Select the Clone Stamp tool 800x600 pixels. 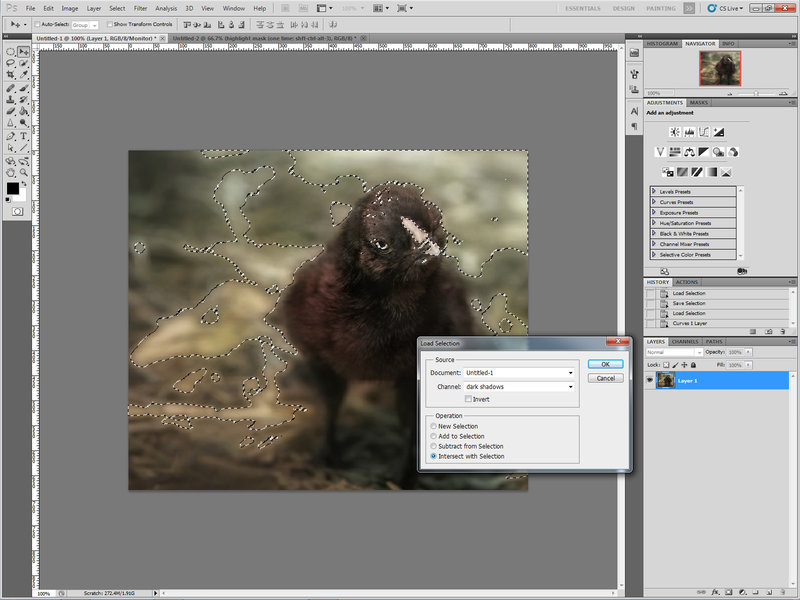pos(10,99)
